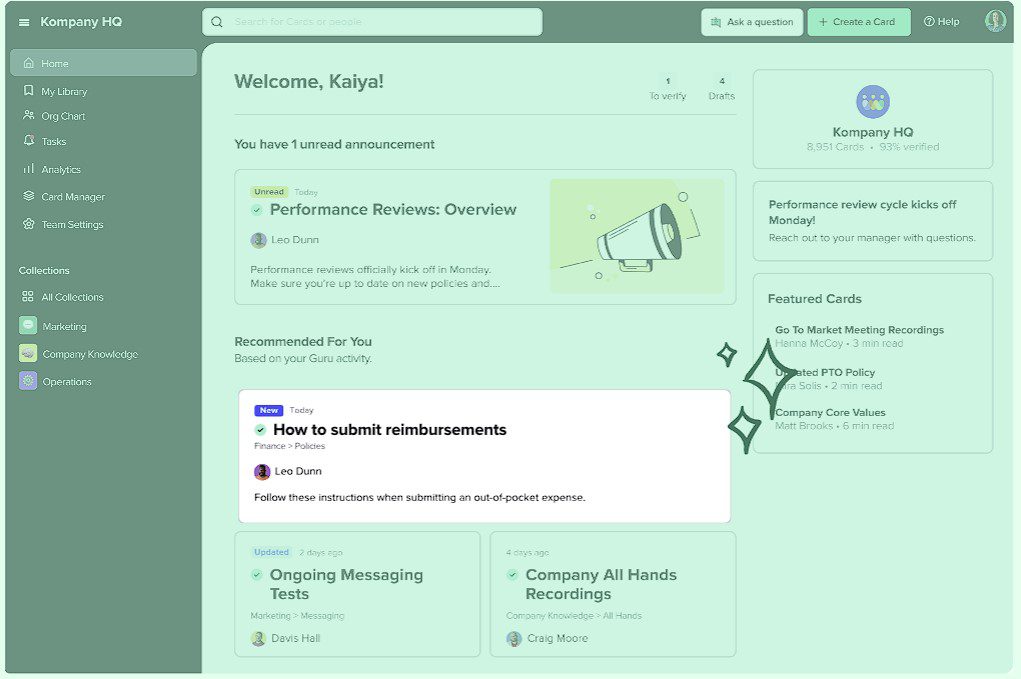The height and width of the screenshot is (679, 1021).
Task: Open All Collections in sidebar
Action: [72, 297]
